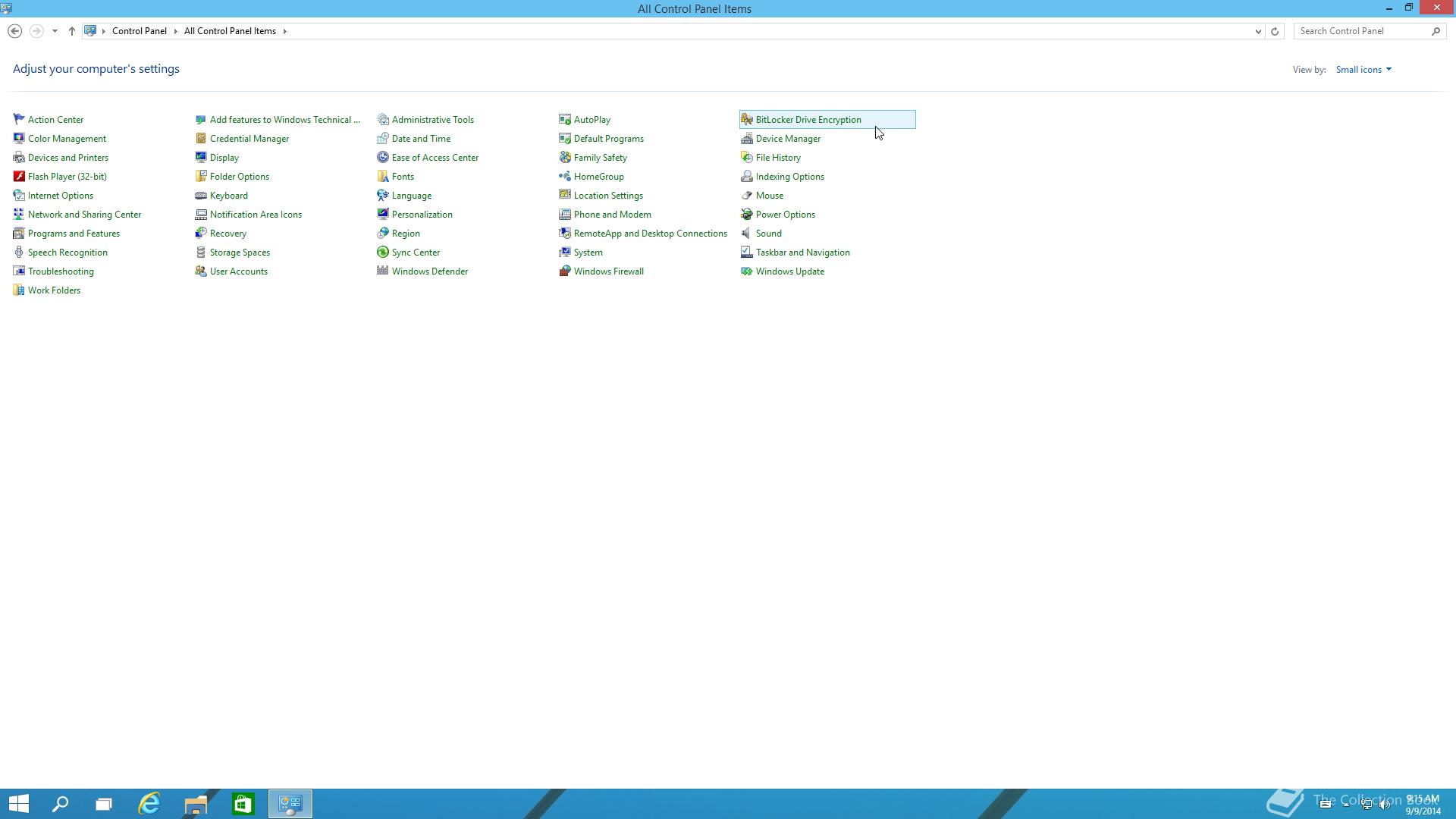Open the Windows Start button
Image resolution: width=1456 pixels, height=819 pixels.
coord(19,803)
